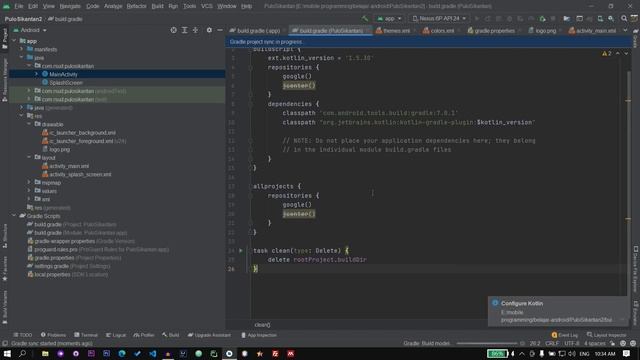Toggle the Favorites side panel
The width and height of the screenshot is (640, 360).
pyautogui.click(x=4, y=269)
